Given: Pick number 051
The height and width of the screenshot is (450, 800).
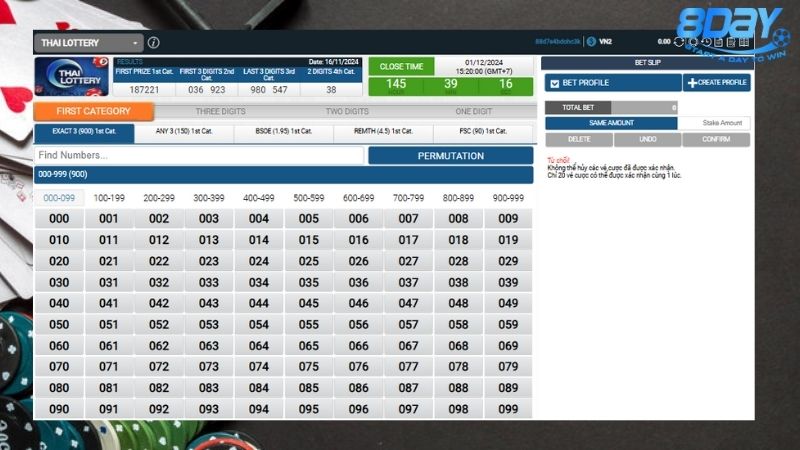Looking at the screenshot, I should (109, 324).
